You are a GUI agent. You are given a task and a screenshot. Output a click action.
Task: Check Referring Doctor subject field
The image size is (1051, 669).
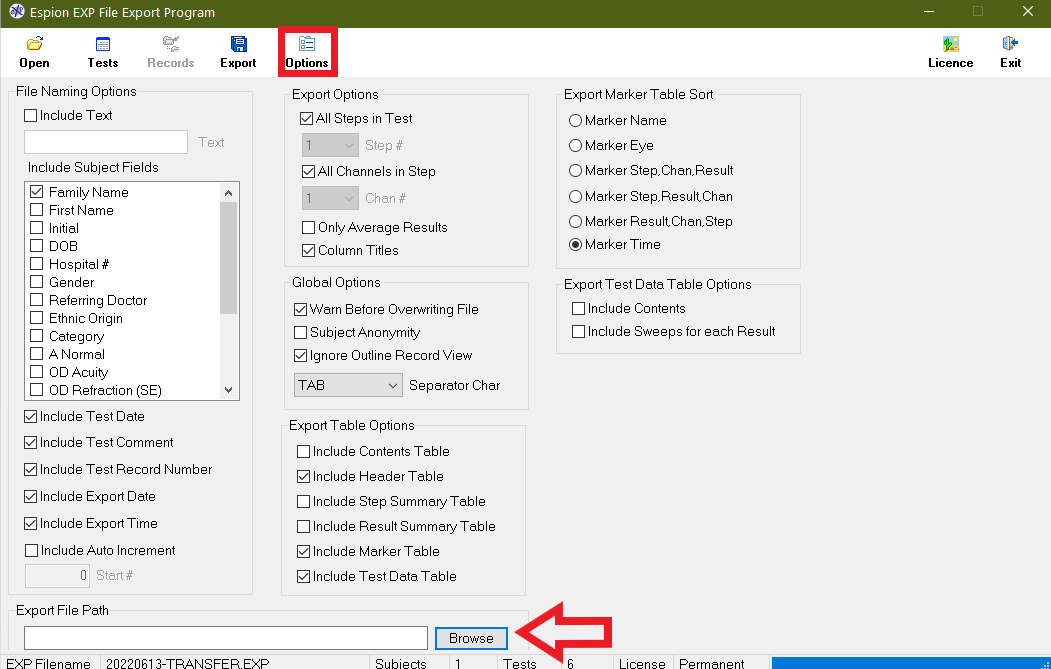[37, 300]
